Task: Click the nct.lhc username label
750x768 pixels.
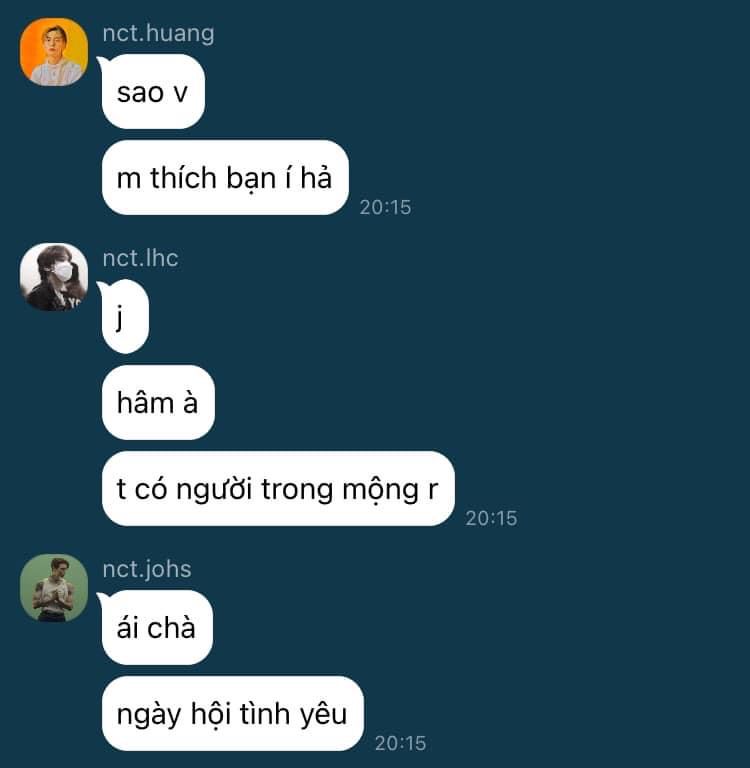Action: 140,258
